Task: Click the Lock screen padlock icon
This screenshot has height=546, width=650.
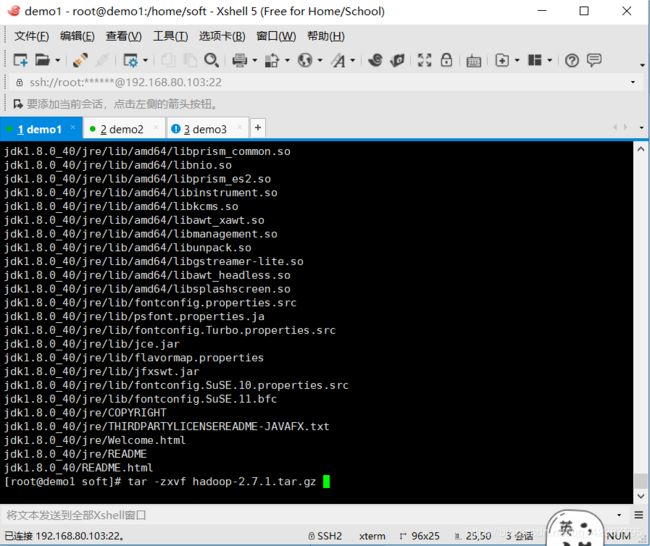Action: coord(446,60)
